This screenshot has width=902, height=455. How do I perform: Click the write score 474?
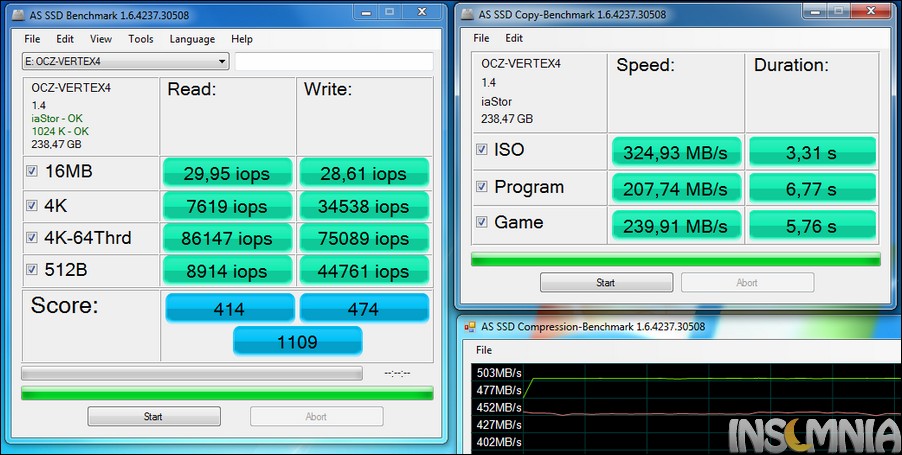pyautogui.click(x=364, y=308)
